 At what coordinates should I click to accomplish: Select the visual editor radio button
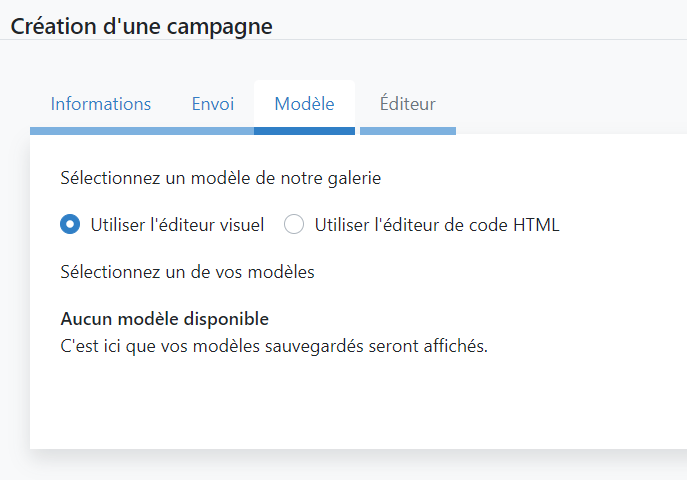click(x=70, y=224)
